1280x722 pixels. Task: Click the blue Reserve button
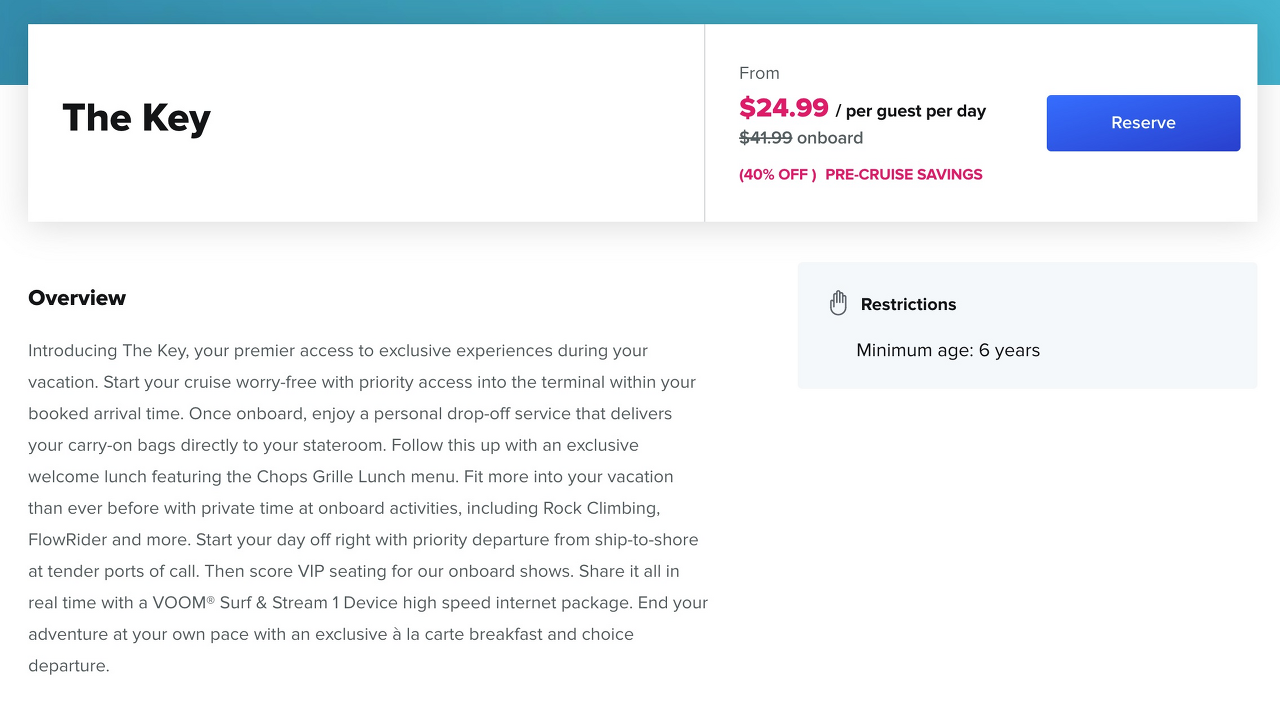pos(1143,123)
